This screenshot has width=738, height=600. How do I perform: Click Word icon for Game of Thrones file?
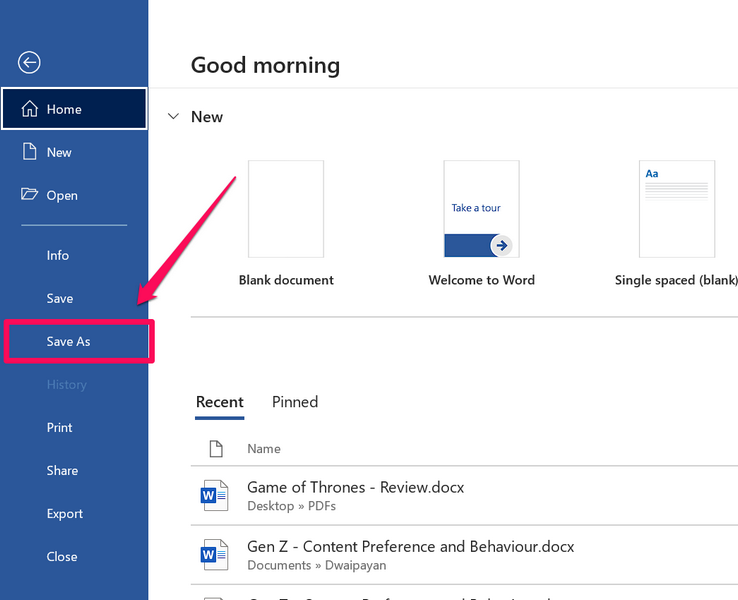[x=215, y=495]
